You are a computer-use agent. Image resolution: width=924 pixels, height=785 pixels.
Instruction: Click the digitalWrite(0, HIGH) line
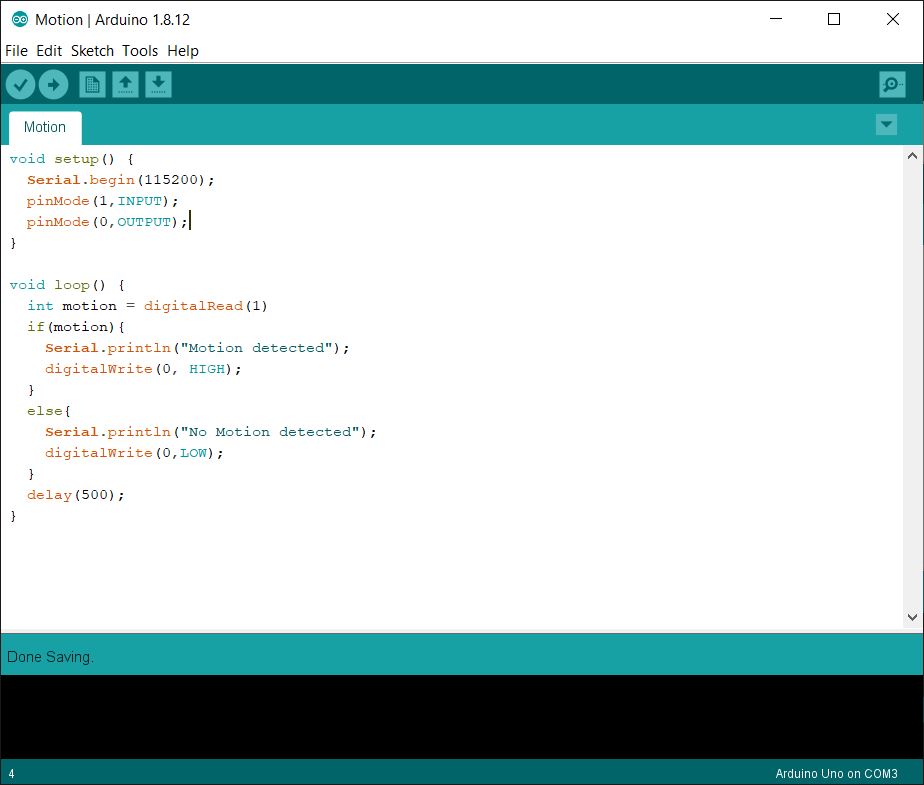pos(143,369)
